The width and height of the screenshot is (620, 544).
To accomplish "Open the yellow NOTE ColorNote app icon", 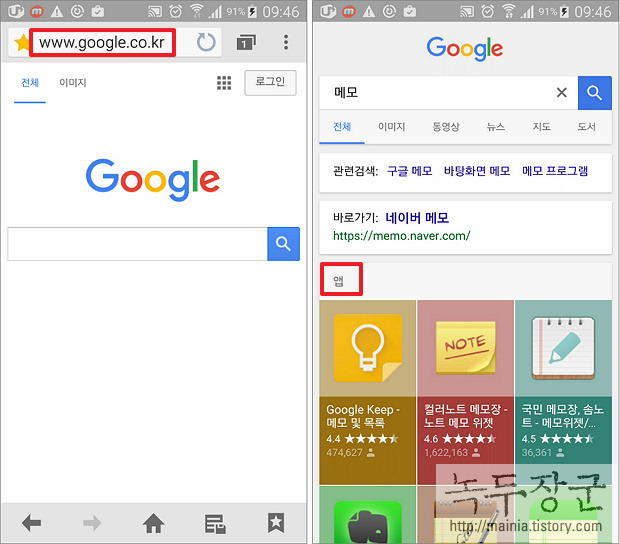I will click(x=465, y=348).
